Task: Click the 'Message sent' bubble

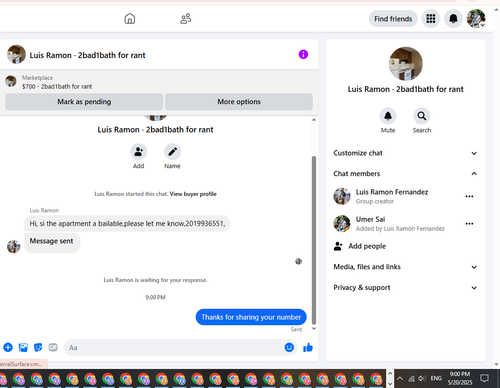Action: tap(52, 243)
